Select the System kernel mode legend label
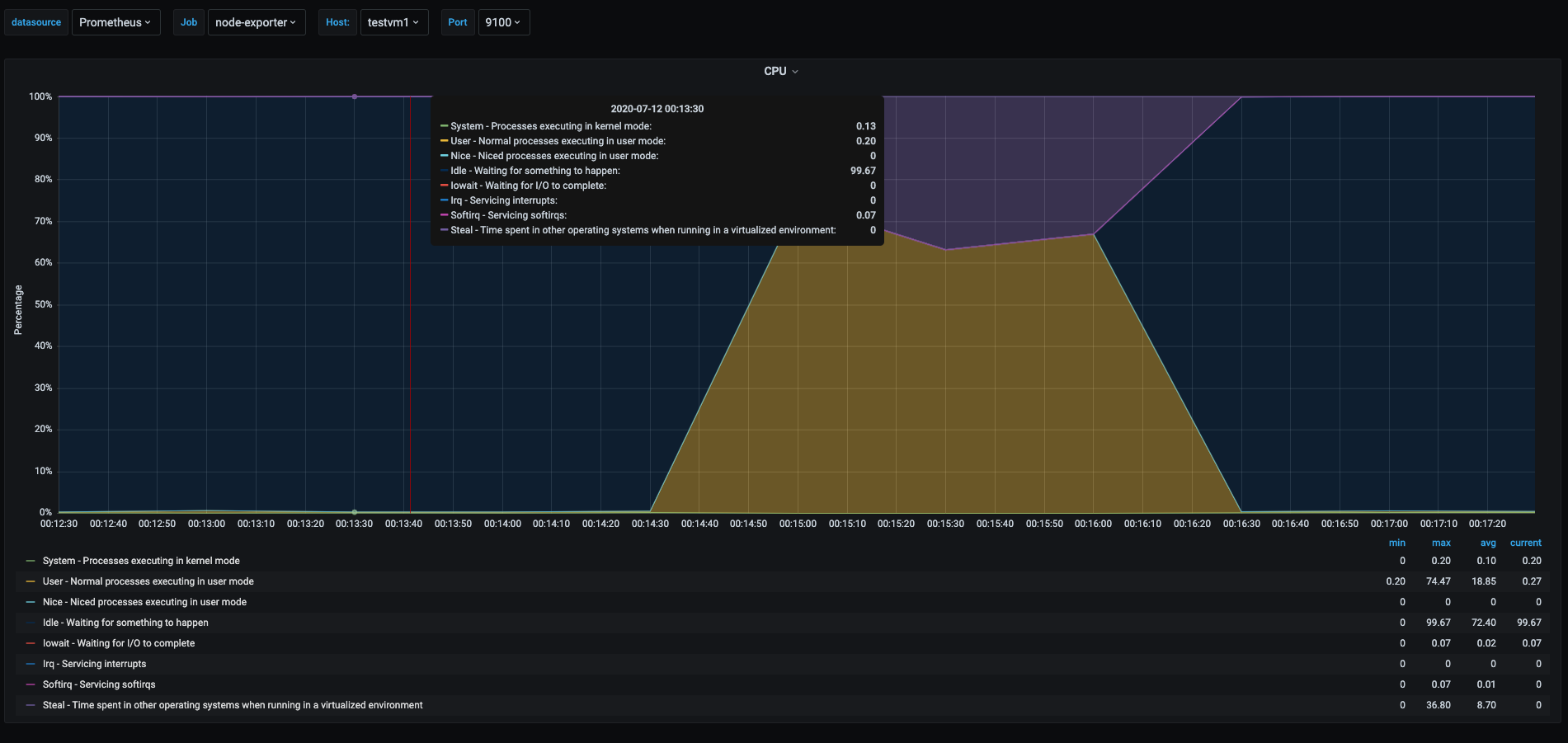1568x743 pixels. 141,561
